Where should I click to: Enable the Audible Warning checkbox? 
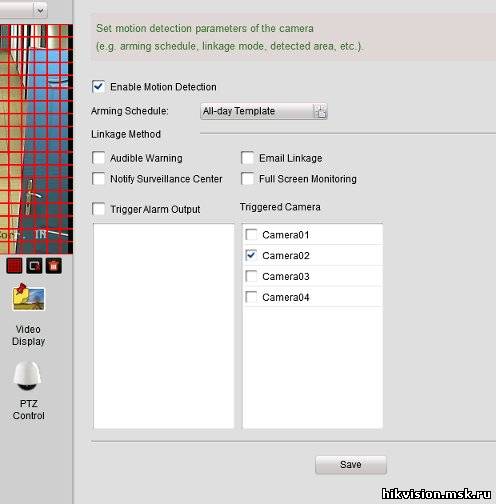tap(99, 158)
